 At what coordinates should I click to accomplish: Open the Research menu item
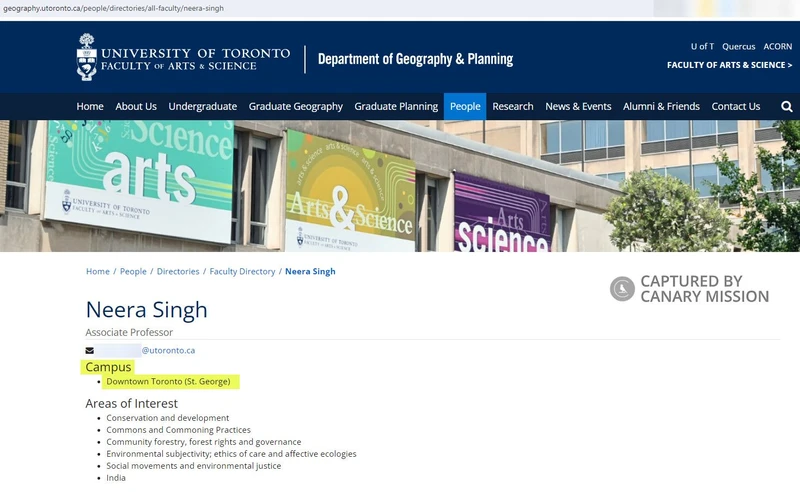click(513, 106)
